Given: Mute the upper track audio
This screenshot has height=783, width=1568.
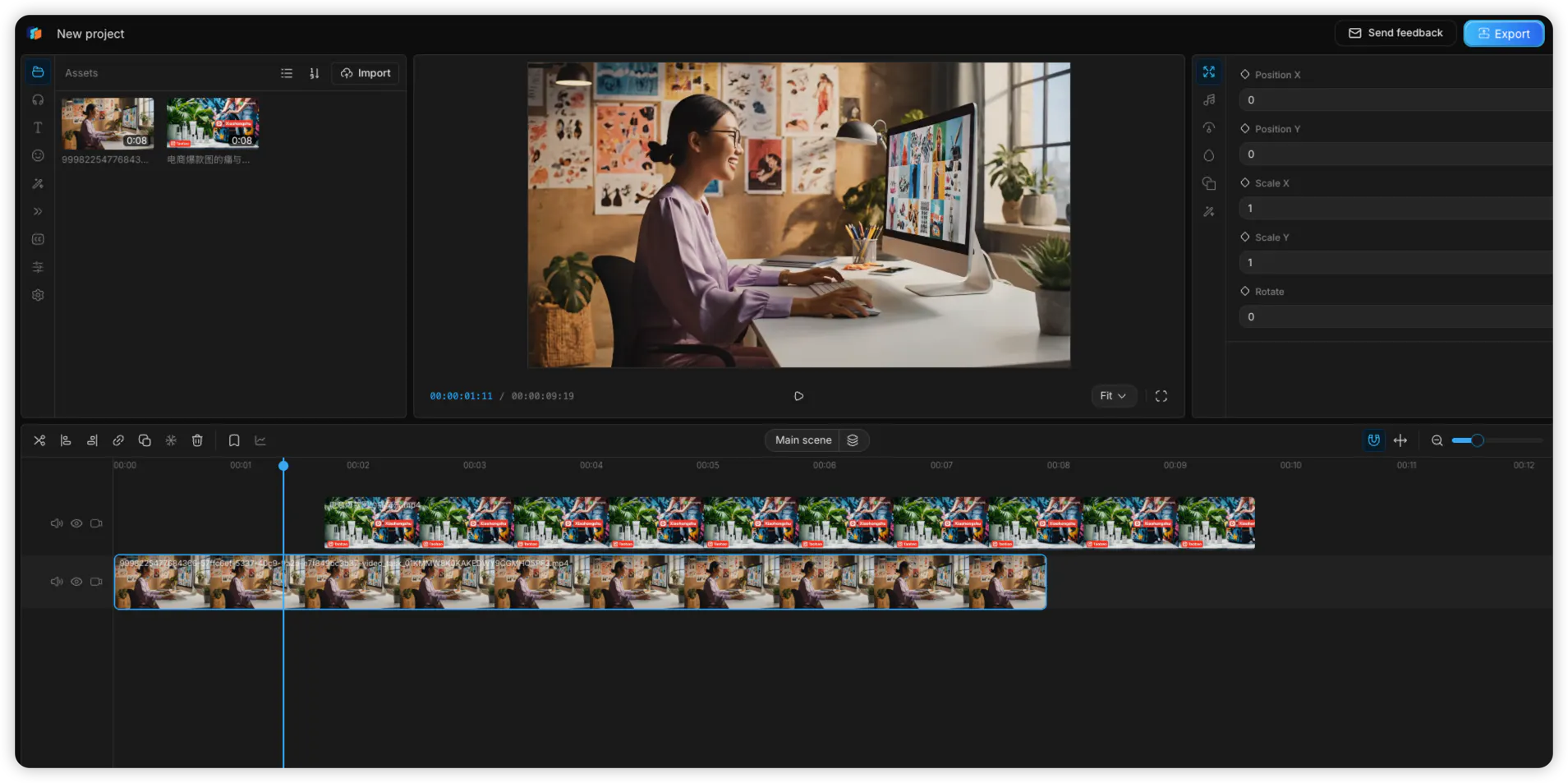Looking at the screenshot, I should [x=56, y=523].
